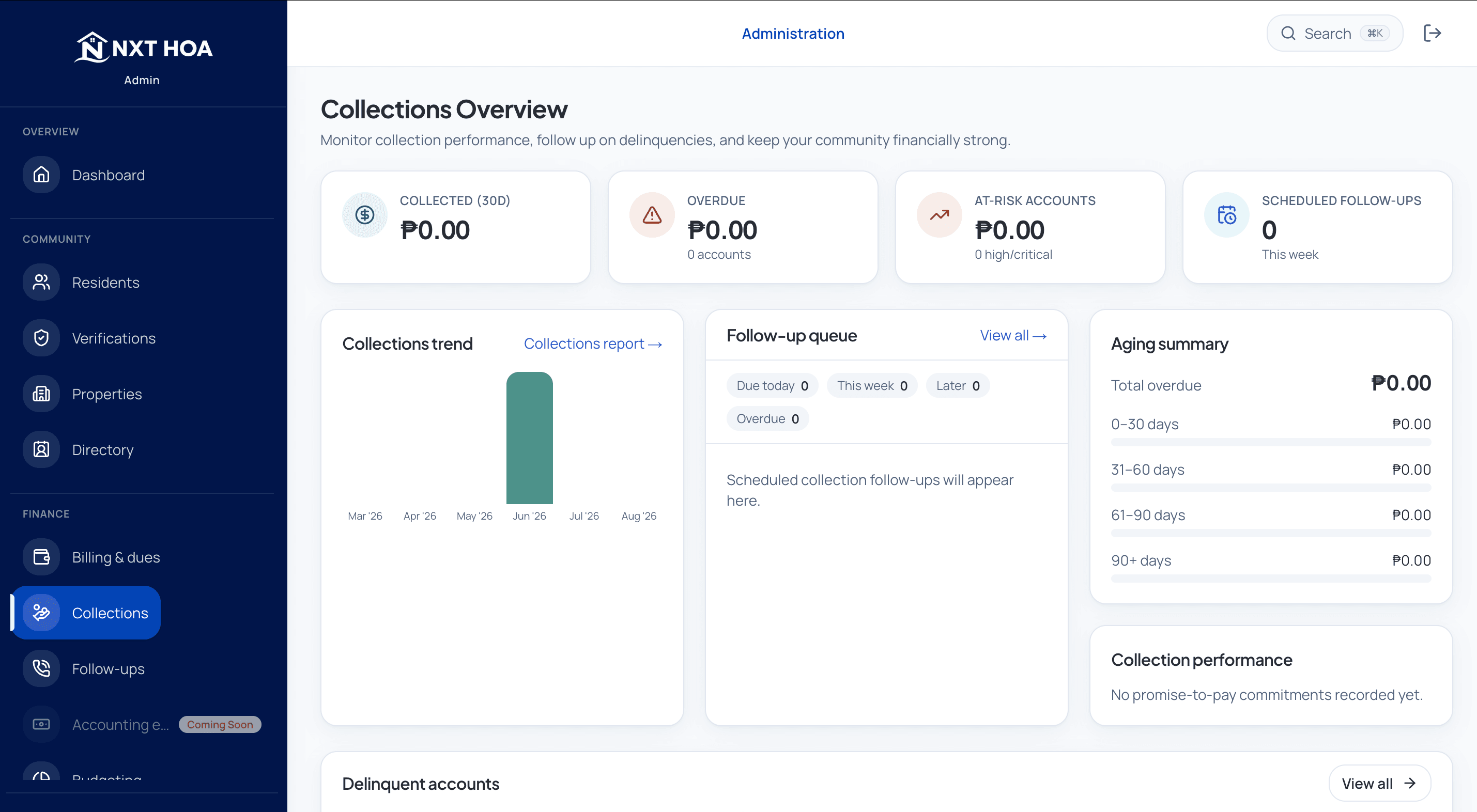Screen dimensions: 1477x812
Task: Click the Jun '26 chart bar
Action: [529, 438]
